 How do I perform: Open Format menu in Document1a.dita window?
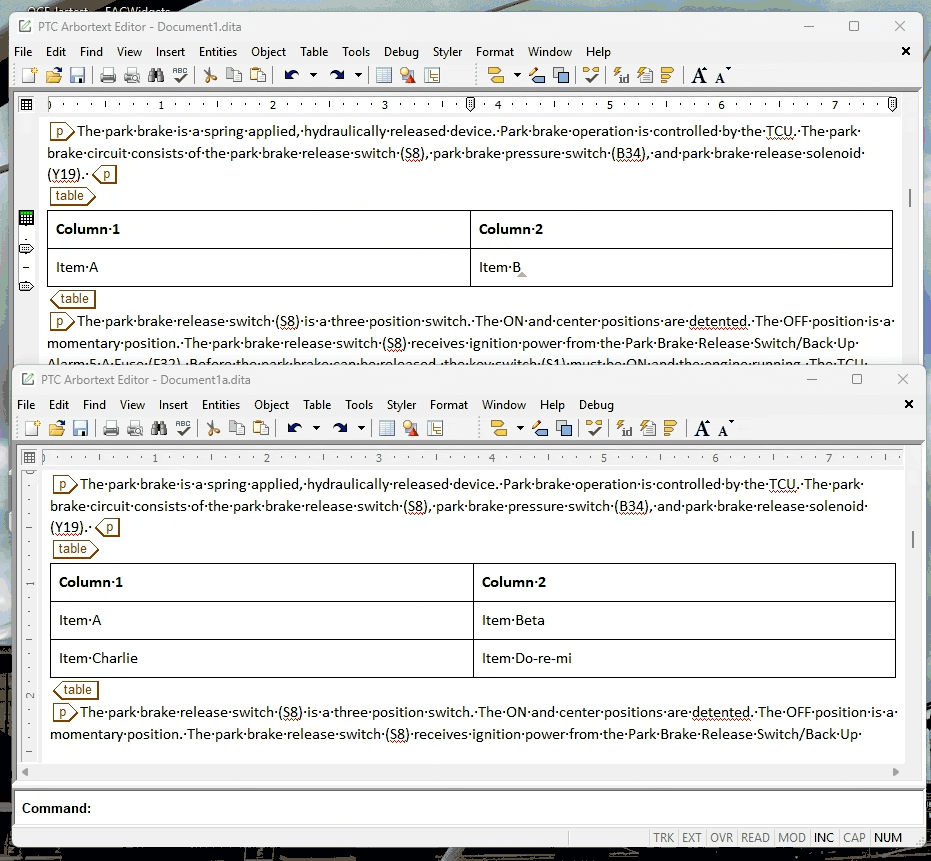pyautogui.click(x=449, y=404)
